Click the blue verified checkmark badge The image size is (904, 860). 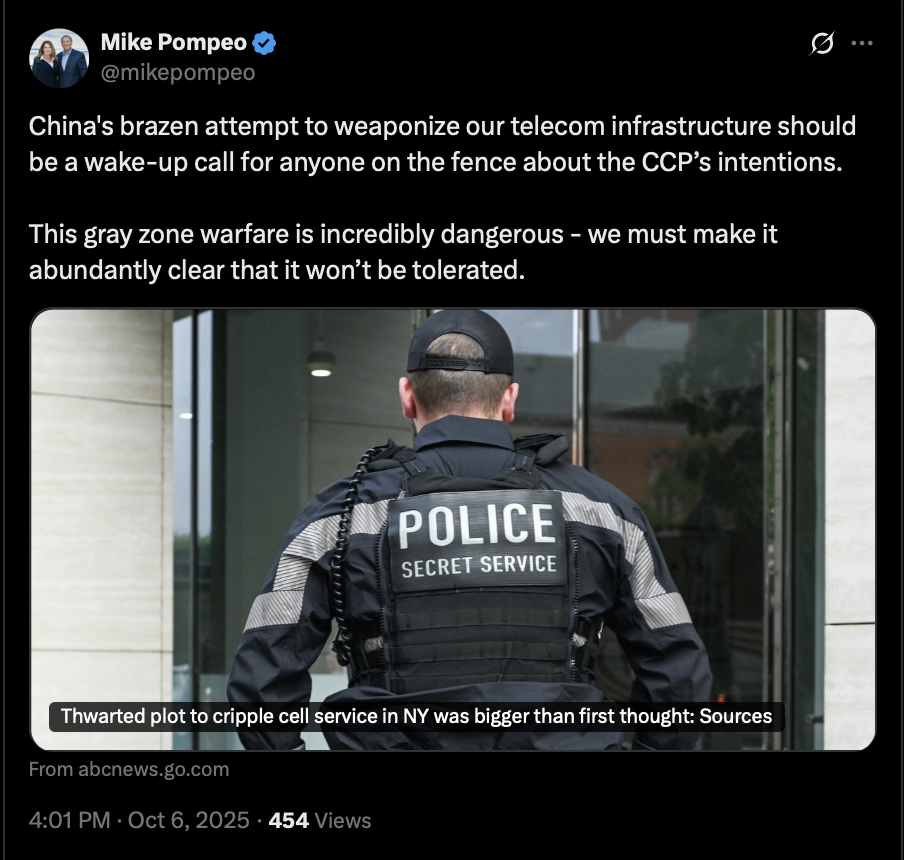pos(264,43)
